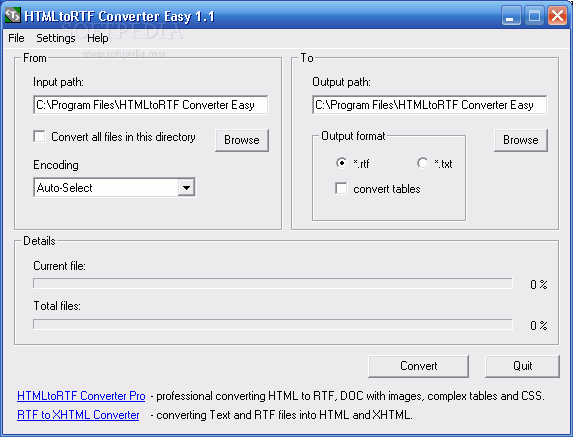The width and height of the screenshot is (573, 437).
Task: Exit with the Quit button
Action: (522, 366)
